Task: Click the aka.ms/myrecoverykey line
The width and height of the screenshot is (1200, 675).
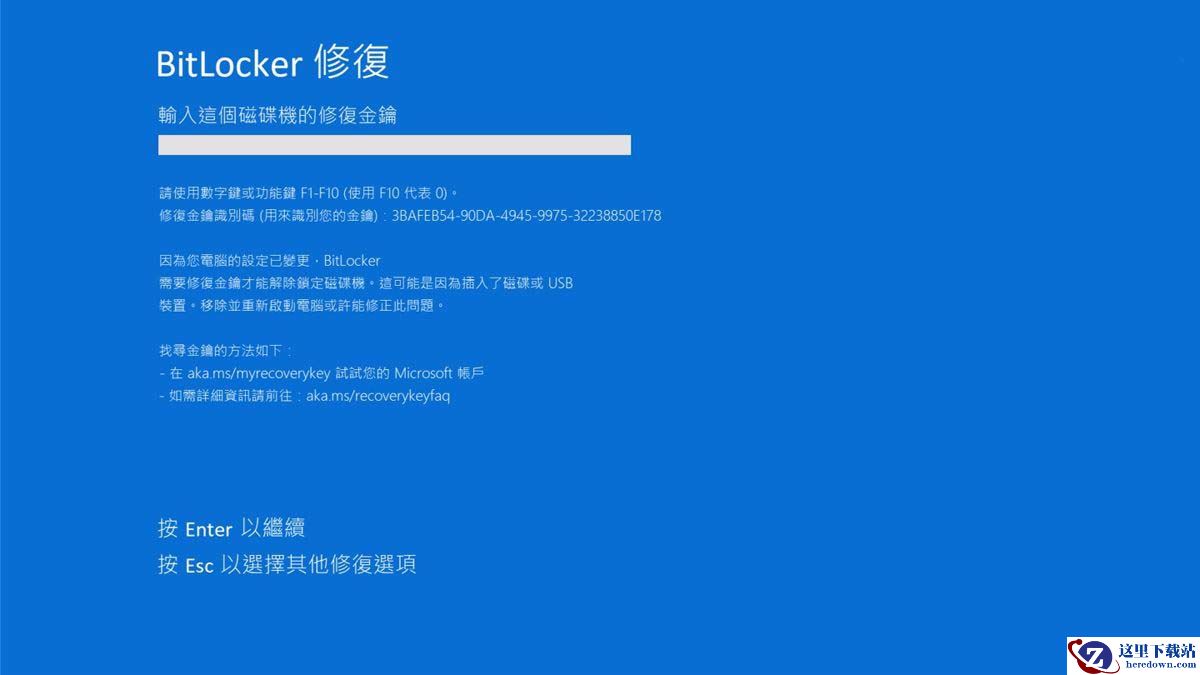Action: [x=322, y=373]
